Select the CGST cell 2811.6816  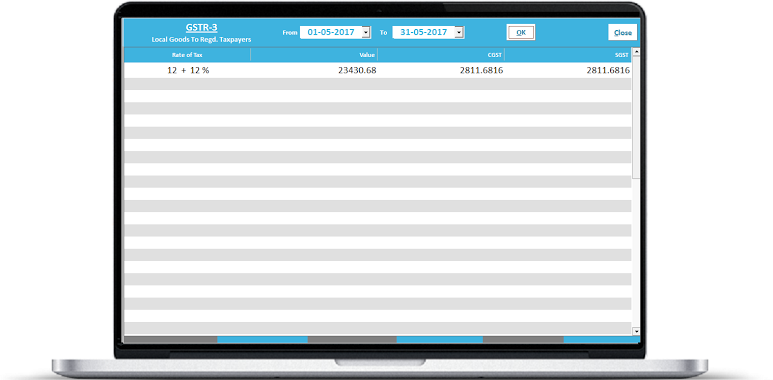pyautogui.click(x=441, y=70)
